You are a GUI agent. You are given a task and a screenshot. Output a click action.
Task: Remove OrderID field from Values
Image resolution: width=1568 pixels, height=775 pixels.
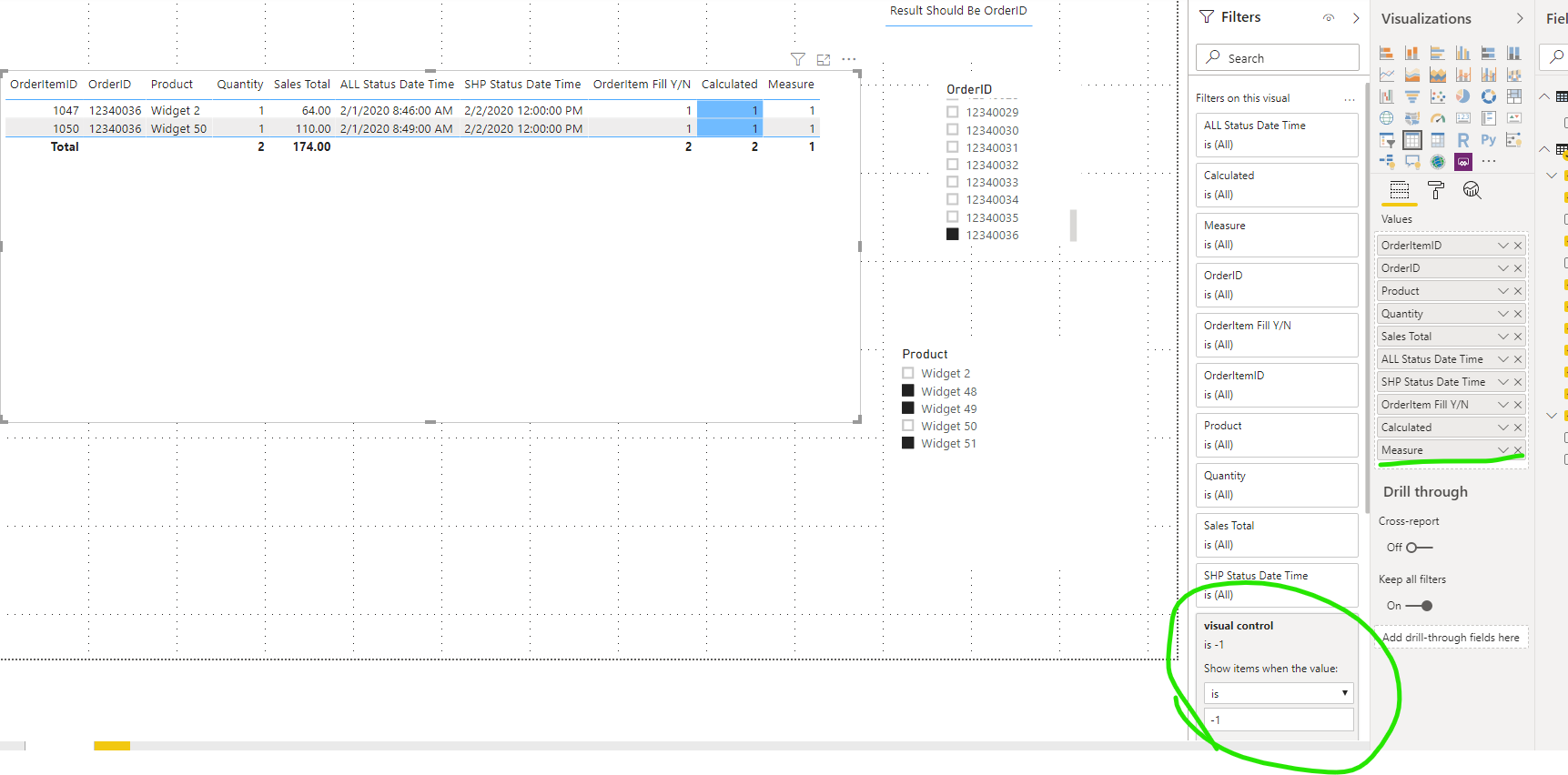[1518, 268]
